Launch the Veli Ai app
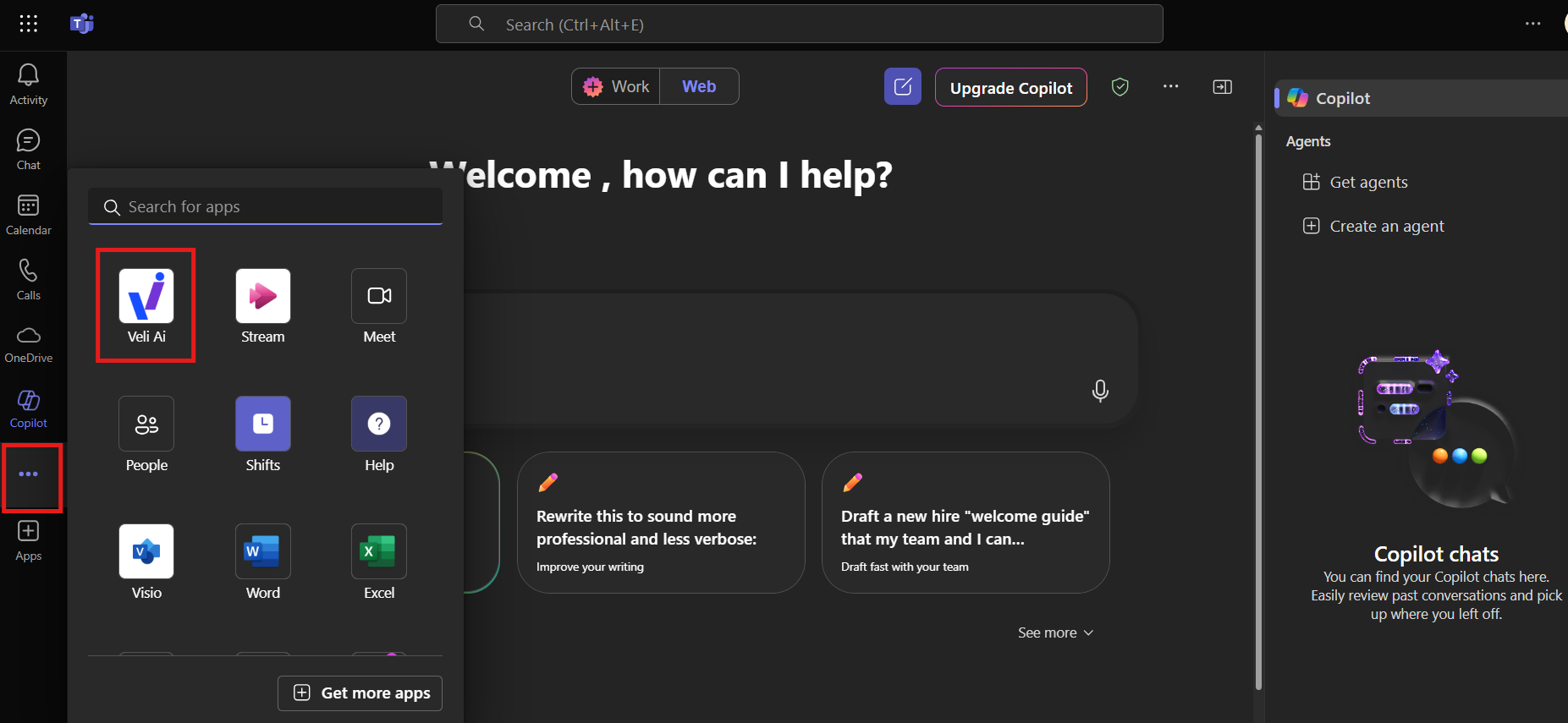Image resolution: width=1568 pixels, height=723 pixels. tap(146, 306)
